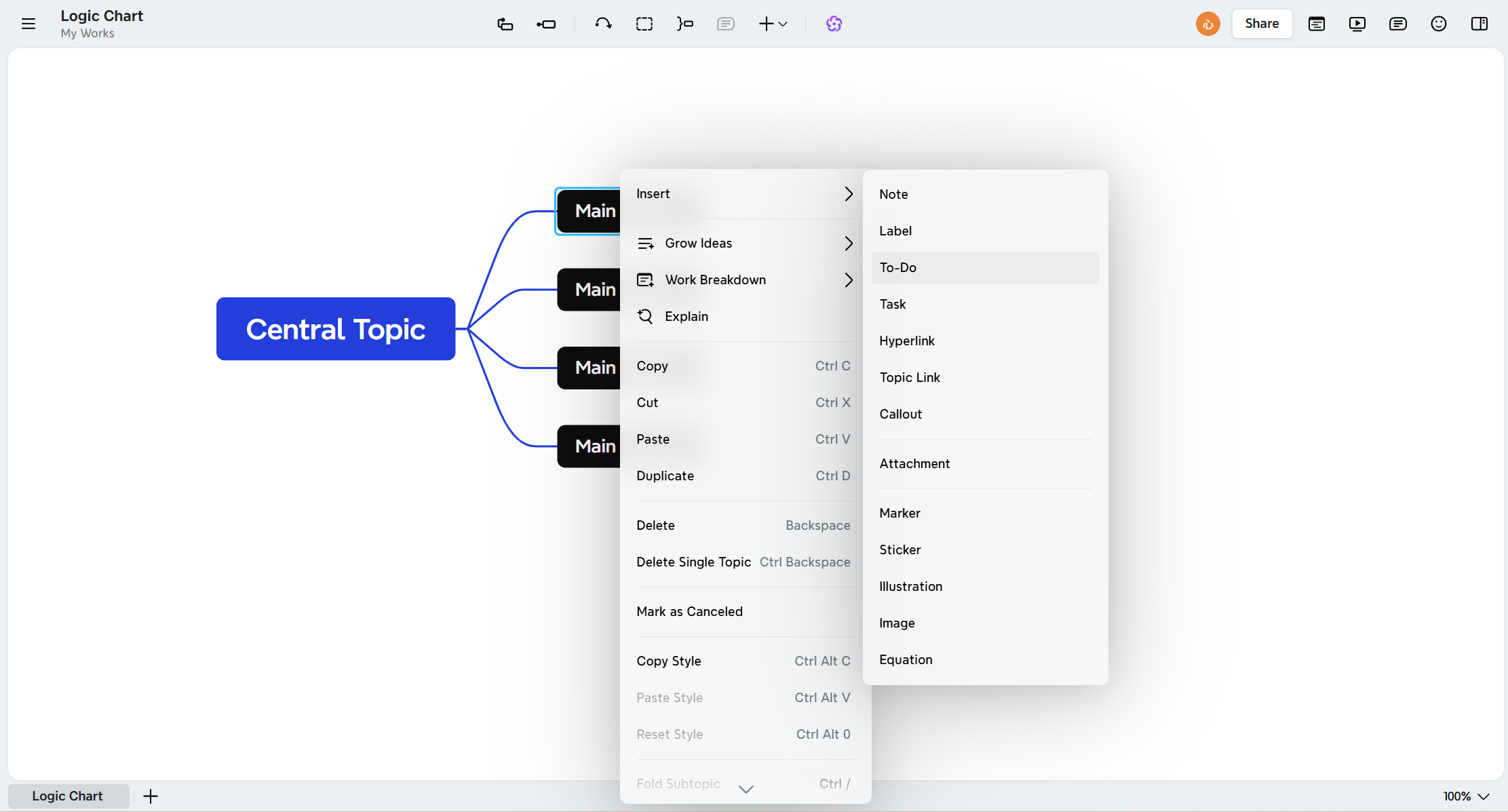This screenshot has height=812, width=1508.
Task: Click the My Works breadcrumb link
Action: coord(88,33)
